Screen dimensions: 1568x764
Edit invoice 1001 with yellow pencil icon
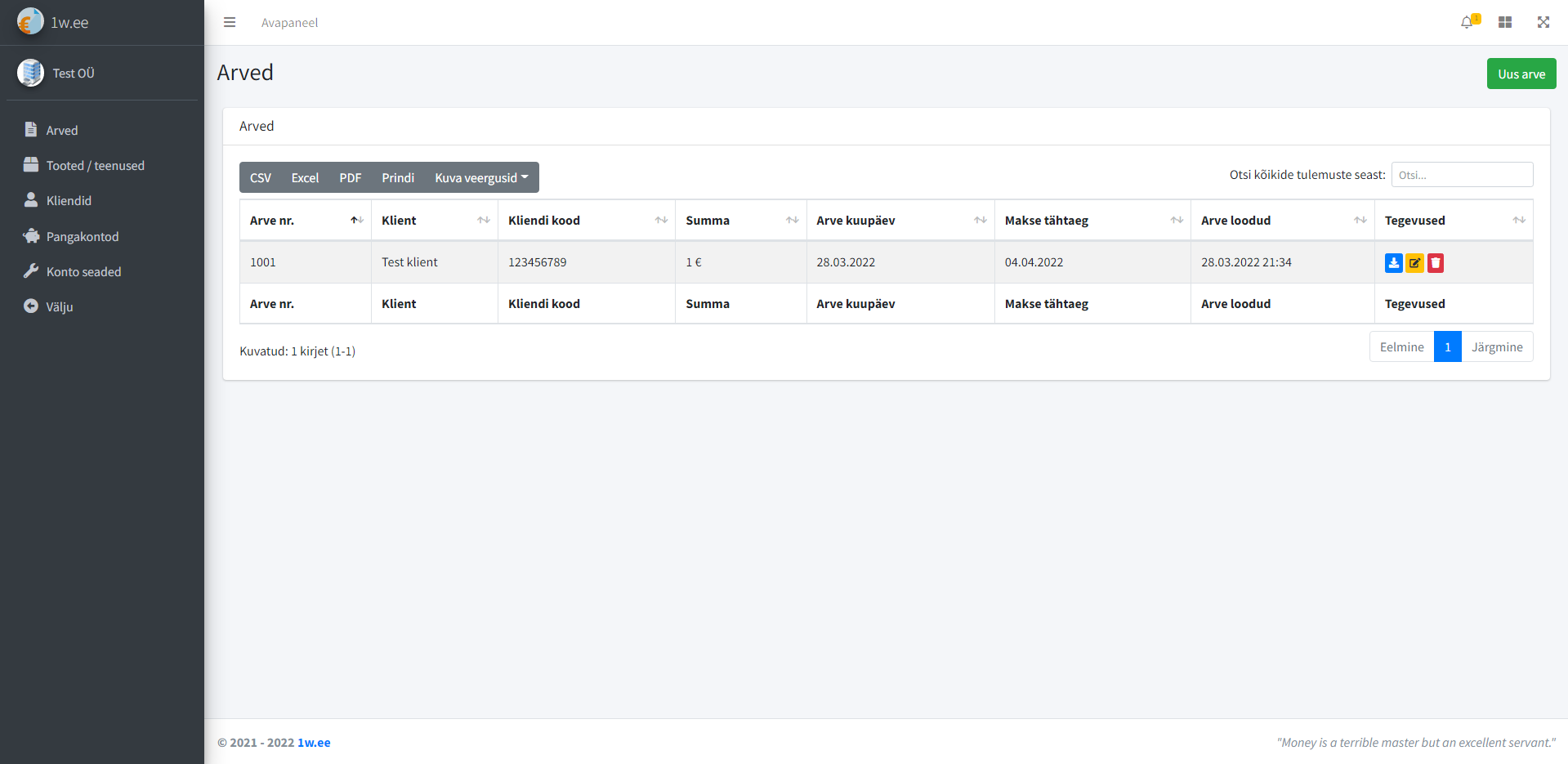coord(1414,262)
